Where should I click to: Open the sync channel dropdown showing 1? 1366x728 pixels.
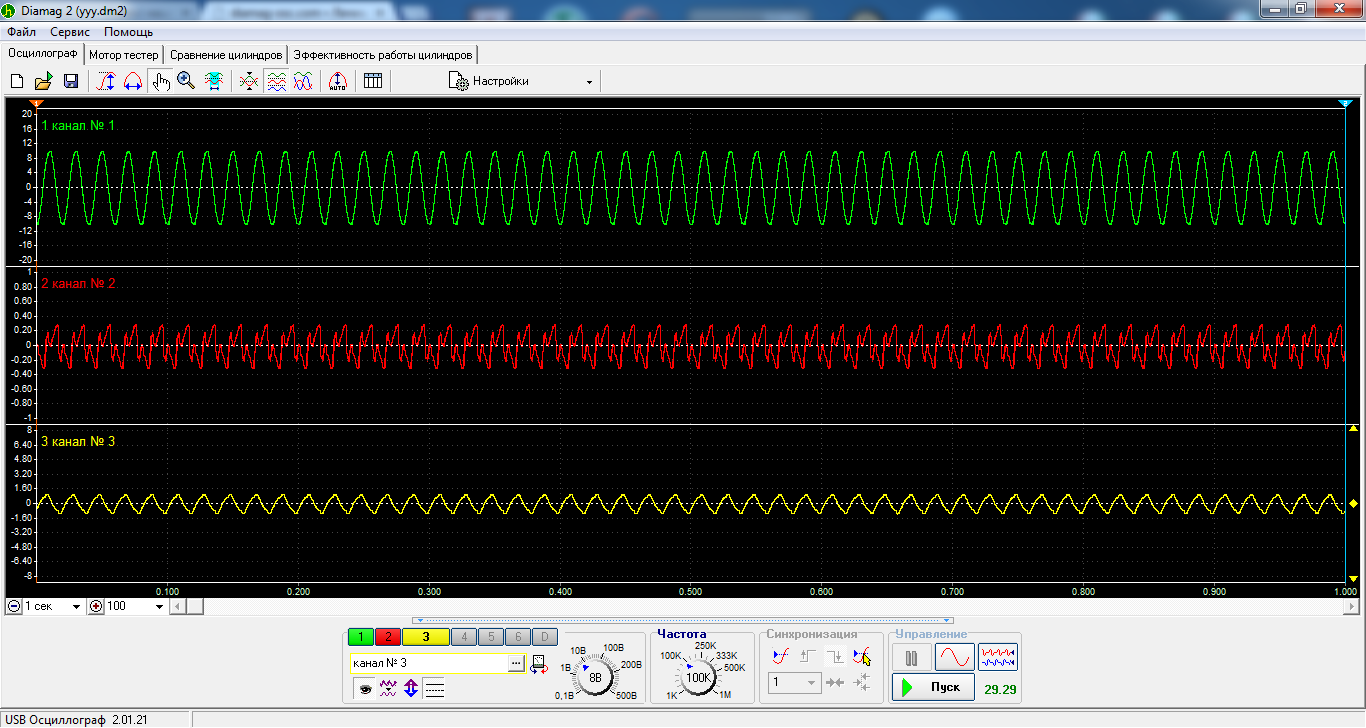(x=795, y=682)
